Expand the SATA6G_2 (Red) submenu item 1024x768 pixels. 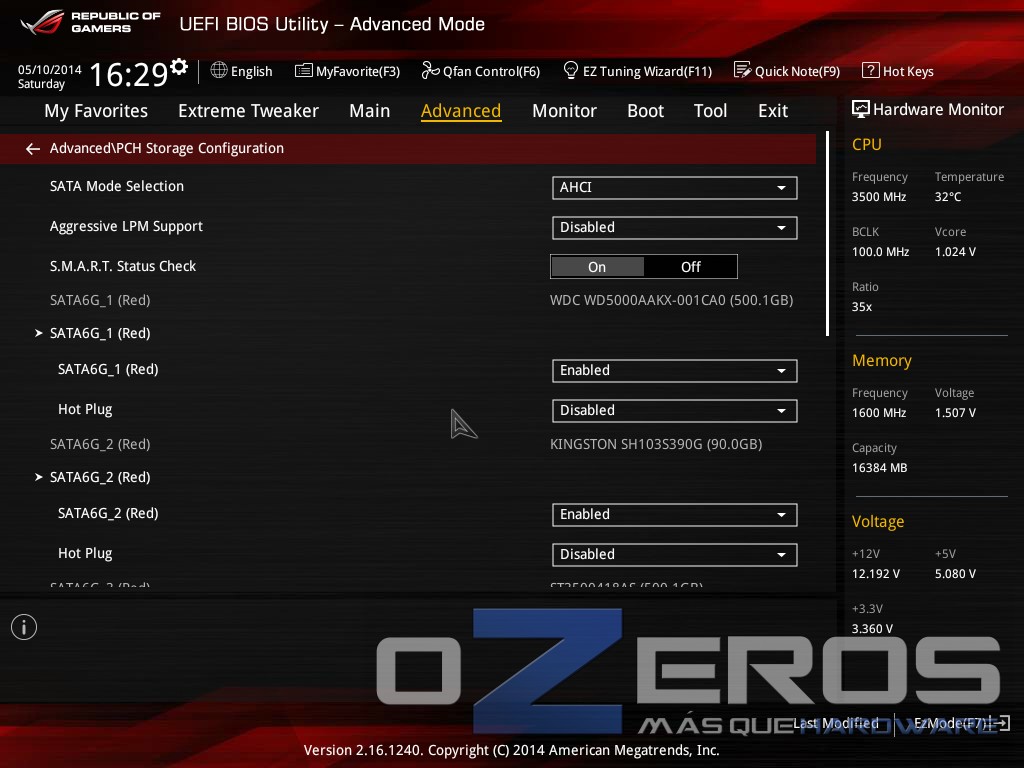click(100, 478)
